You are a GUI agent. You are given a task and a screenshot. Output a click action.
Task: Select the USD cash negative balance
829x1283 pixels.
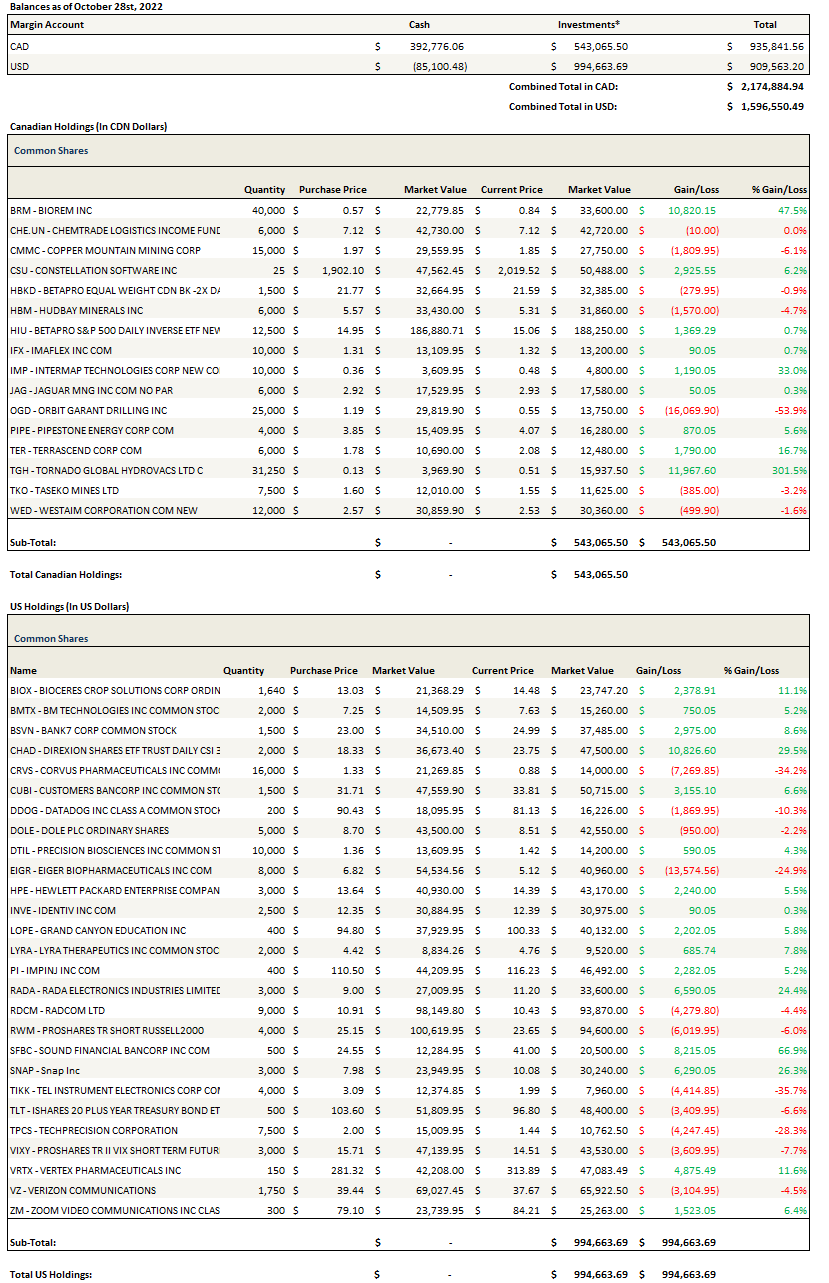click(x=440, y=66)
